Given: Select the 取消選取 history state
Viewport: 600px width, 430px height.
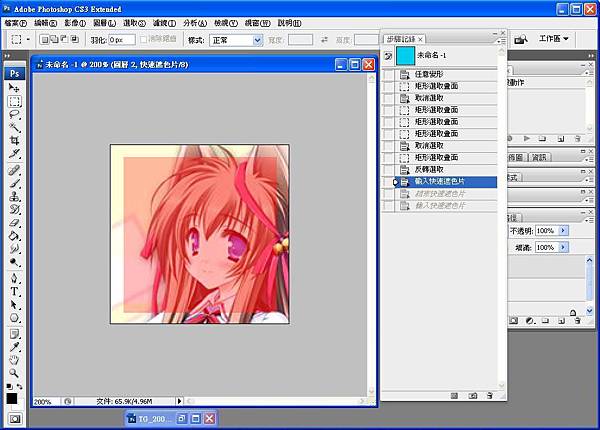Looking at the screenshot, I should (428, 99).
